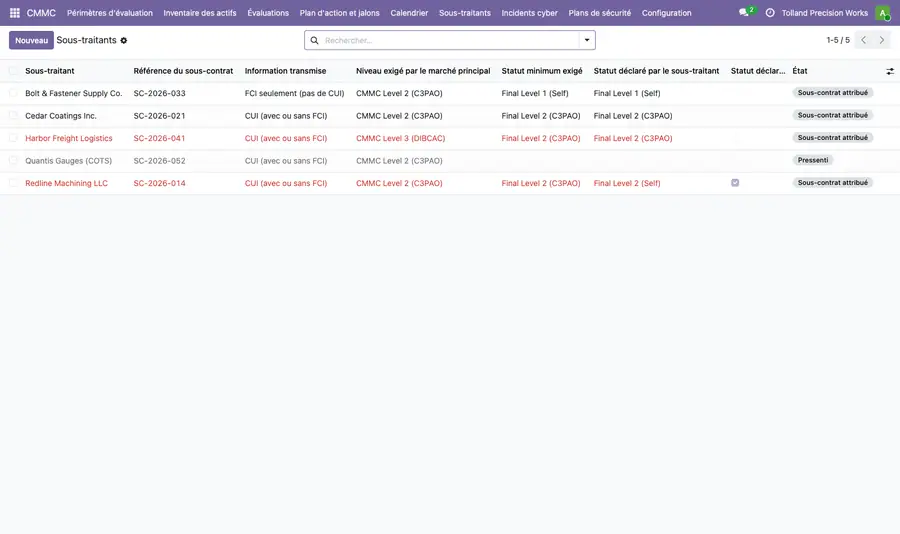Viewport: 900px width, 534px height.
Task: Select the Harbor Freight Logistics row checkbox
Action: (13, 138)
